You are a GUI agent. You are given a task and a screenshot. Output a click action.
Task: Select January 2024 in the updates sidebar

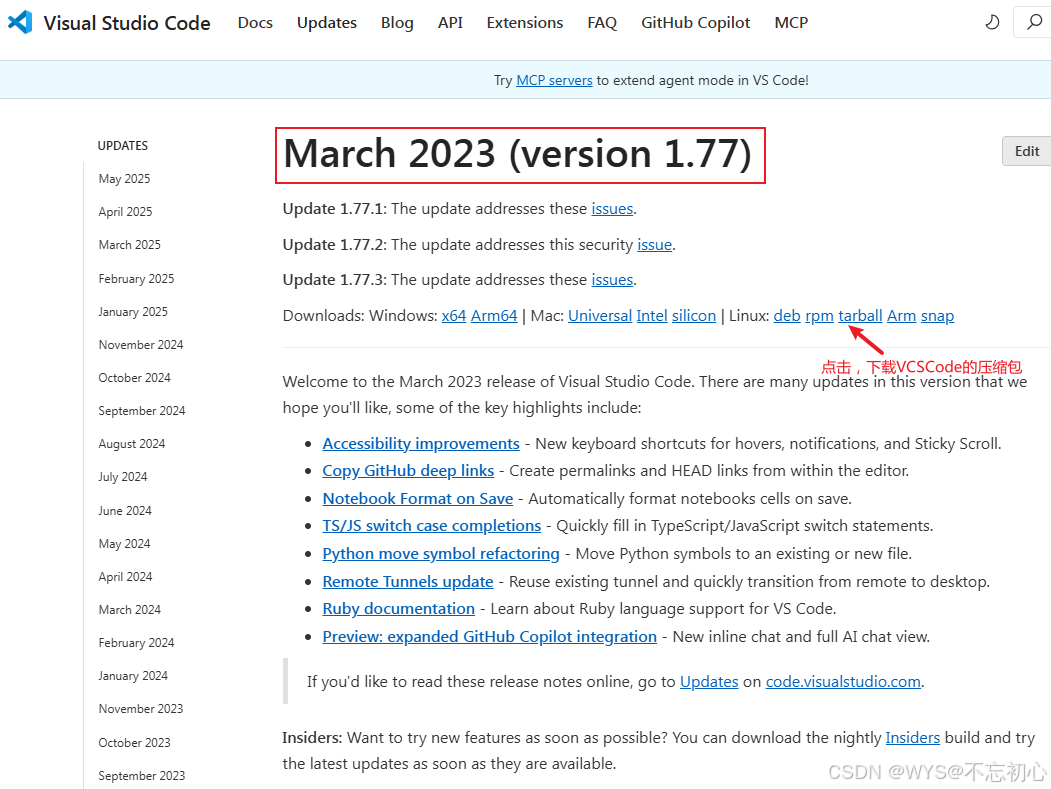133,676
